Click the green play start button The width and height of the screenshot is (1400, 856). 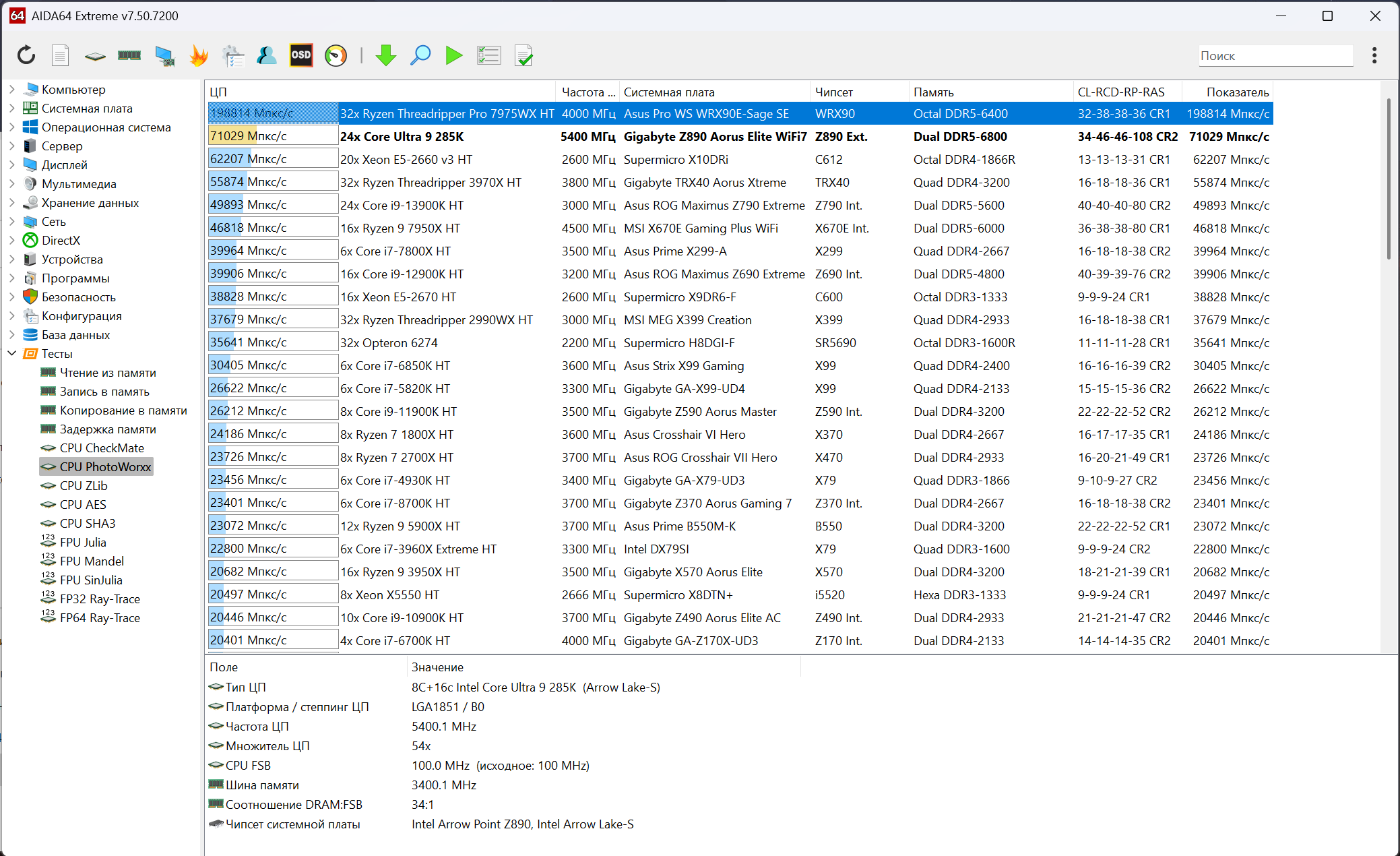coord(454,55)
